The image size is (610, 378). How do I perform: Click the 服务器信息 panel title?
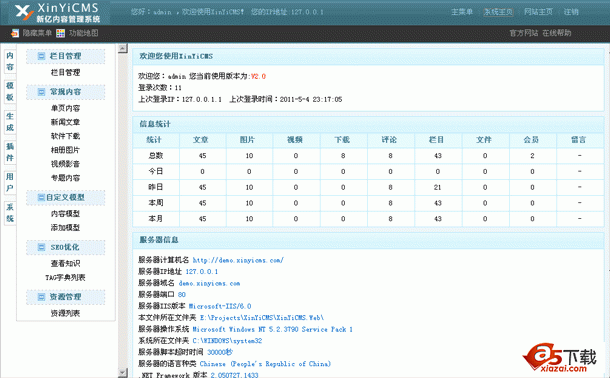[159, 240]
